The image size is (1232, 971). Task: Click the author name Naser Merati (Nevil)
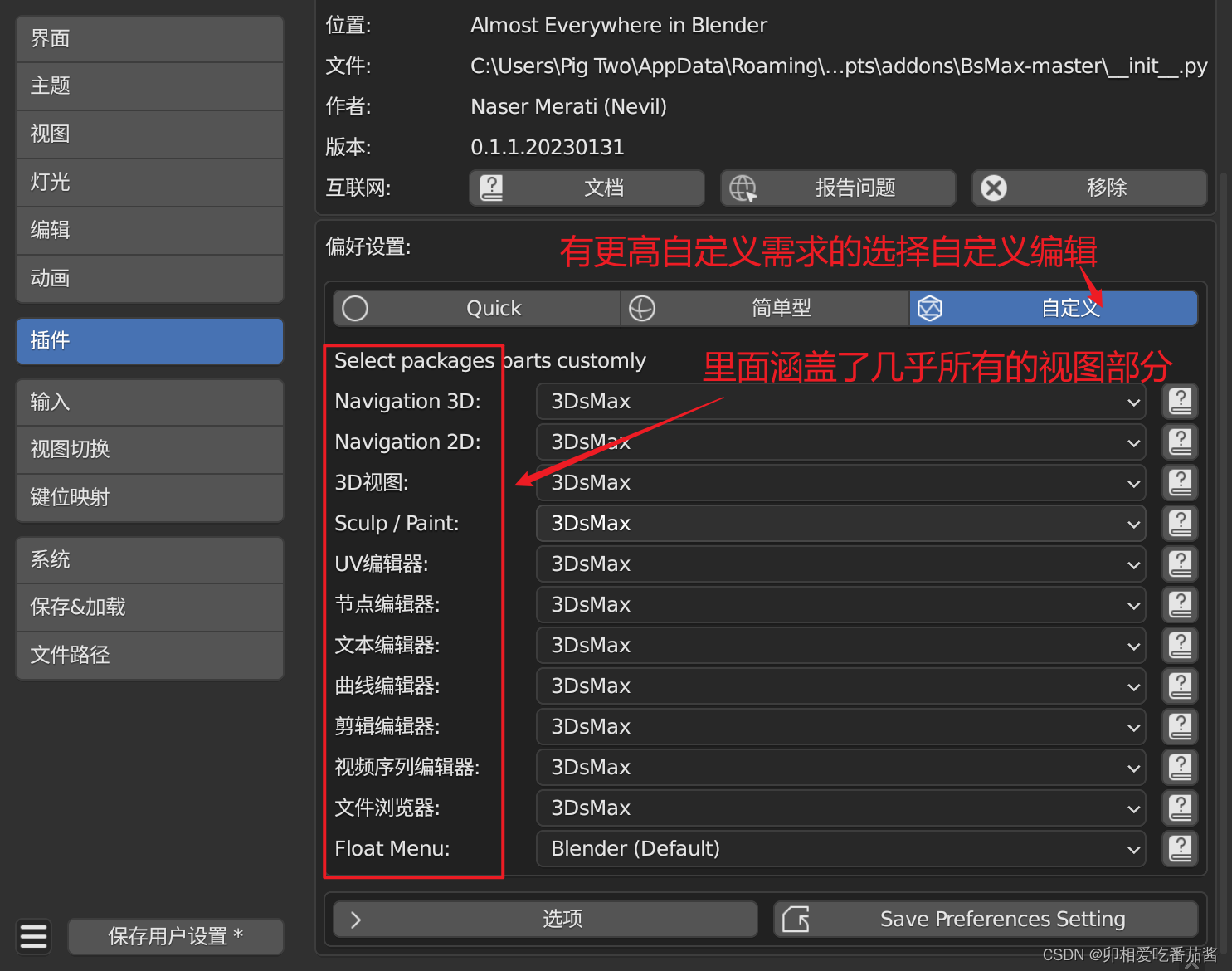pyautogui.click(x=568, y=106)
